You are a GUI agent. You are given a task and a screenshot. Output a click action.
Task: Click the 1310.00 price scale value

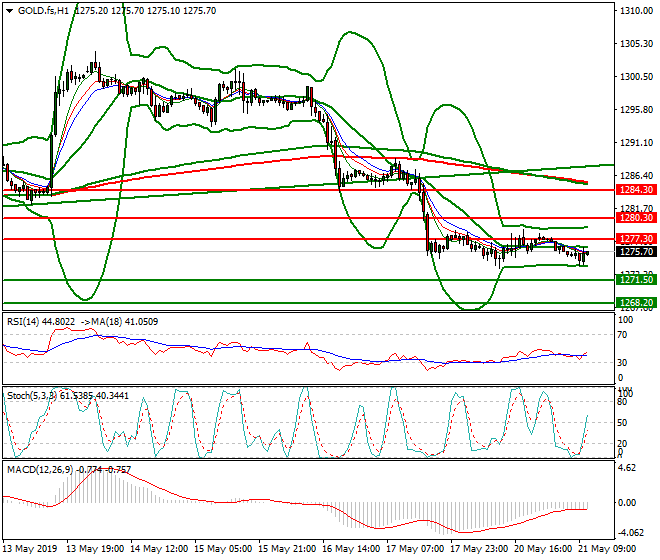(636, 11)
